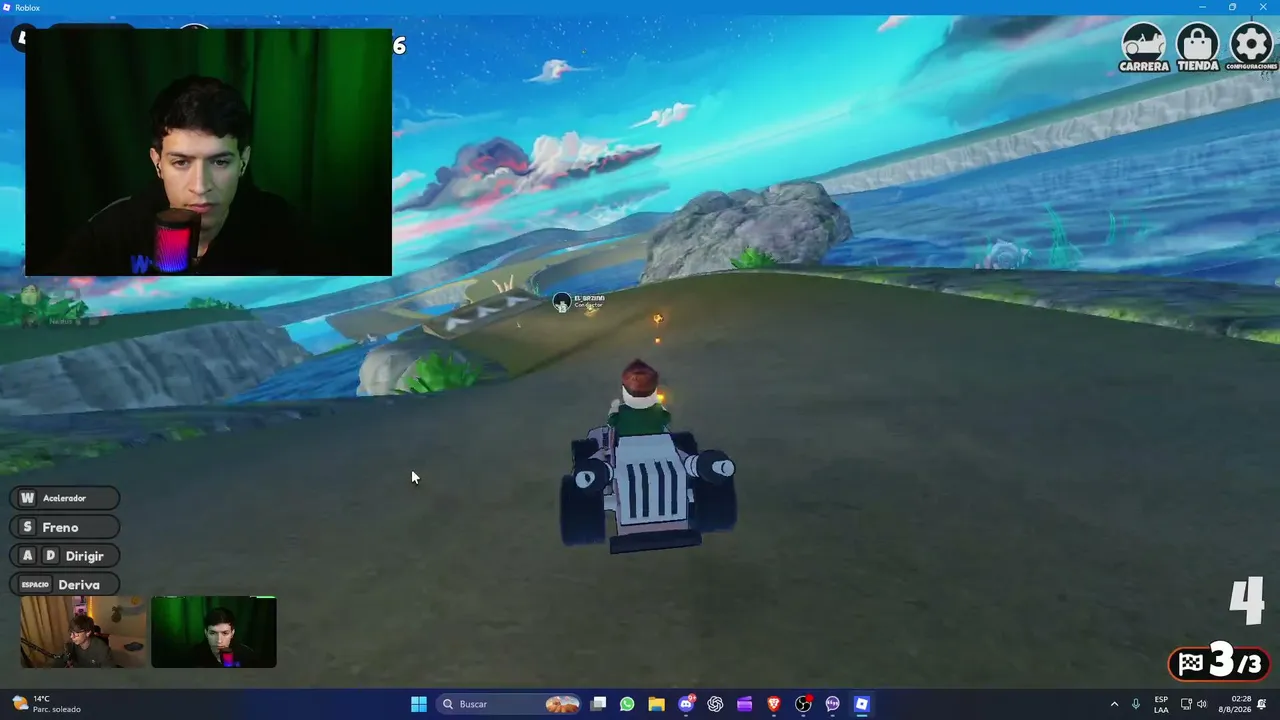The width and height of the screenshot is (1280, 720).
Task: Show hidden system tray icons
Action: (x=1114, y=704)
